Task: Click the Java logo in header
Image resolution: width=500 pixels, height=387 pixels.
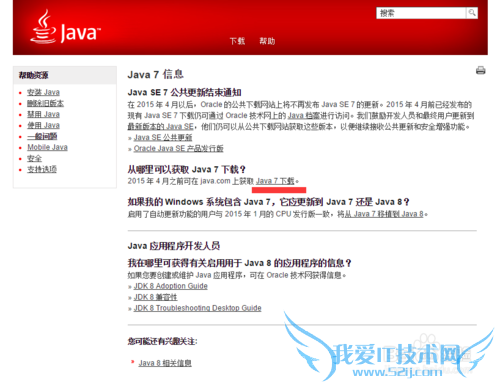Action: (65, 27)
